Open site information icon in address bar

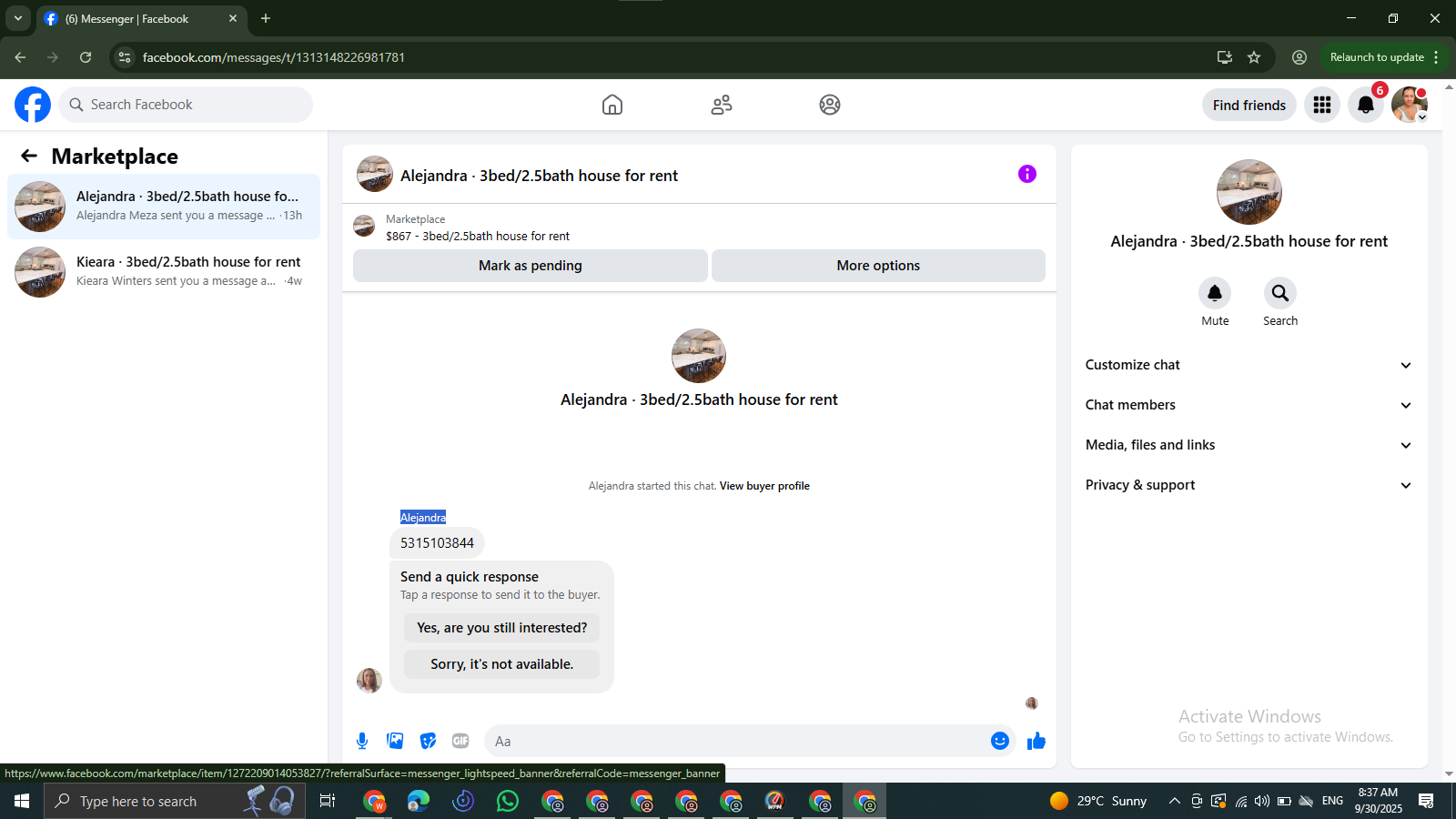point(125,57)
